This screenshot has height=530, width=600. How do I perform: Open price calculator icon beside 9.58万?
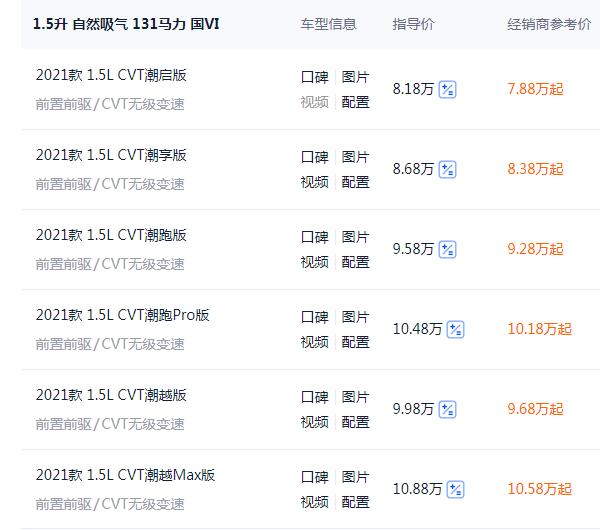pyautogui.click(x=447, y=250)
